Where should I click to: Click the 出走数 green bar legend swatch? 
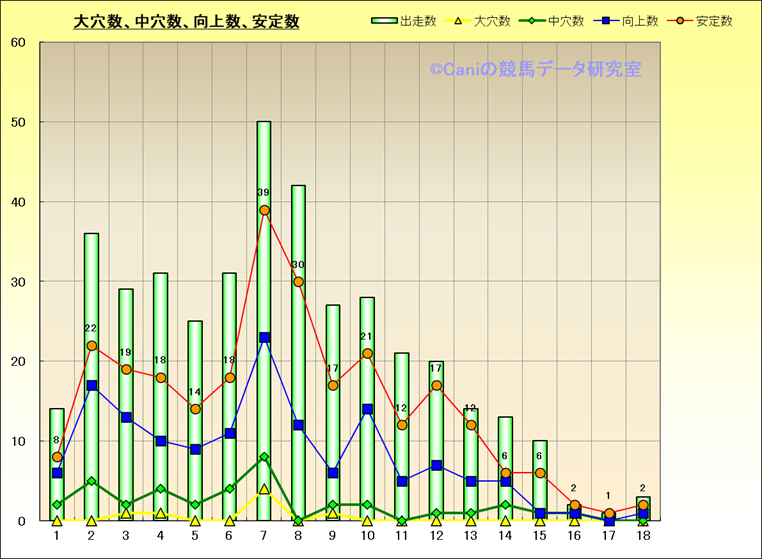tap(384, 21)
